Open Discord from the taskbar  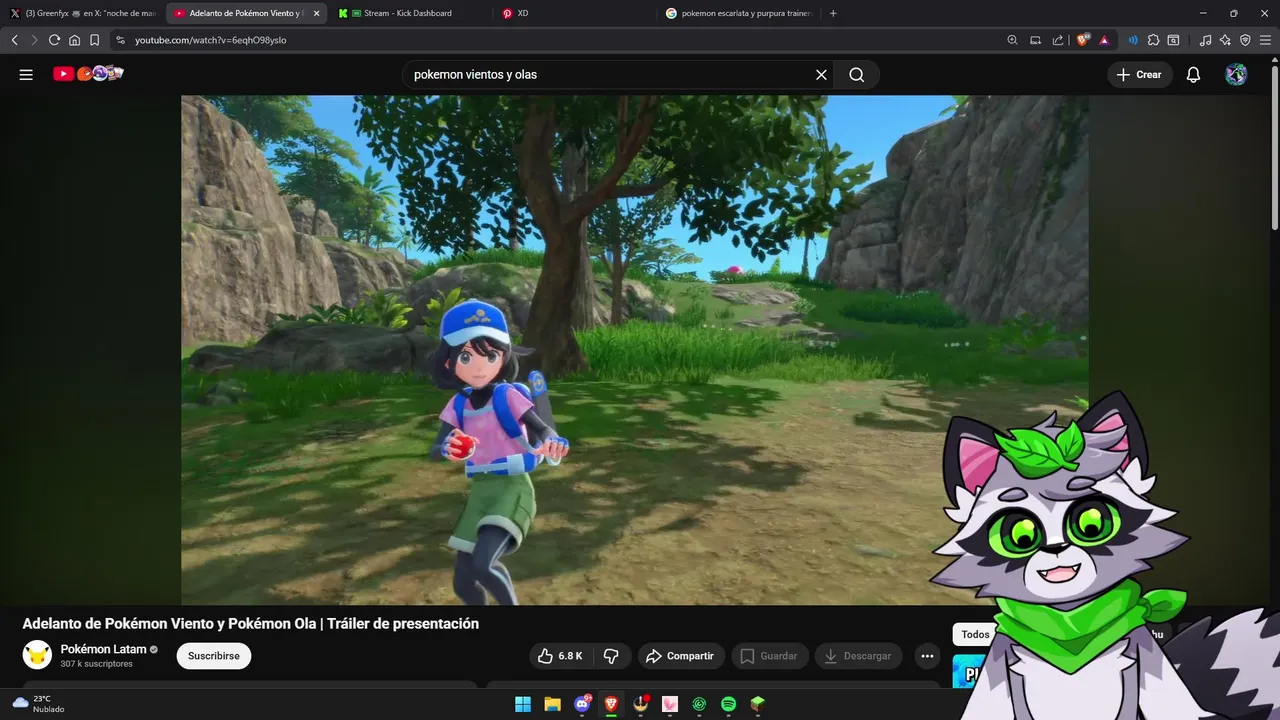pos(582,704)
